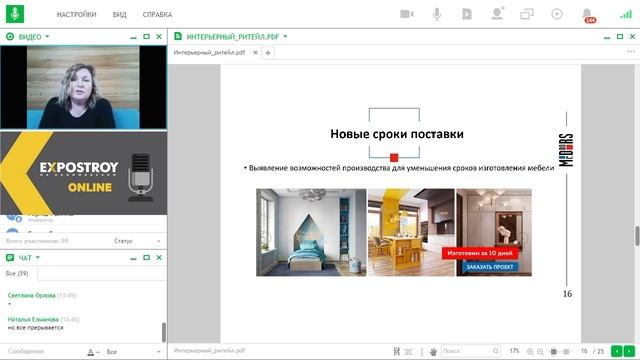Expand the ЧАТ panel dropdown arrow
Image resolution: width=640 pixels, height=360 pixels.
pyautogui.click(x=38, y=258)
